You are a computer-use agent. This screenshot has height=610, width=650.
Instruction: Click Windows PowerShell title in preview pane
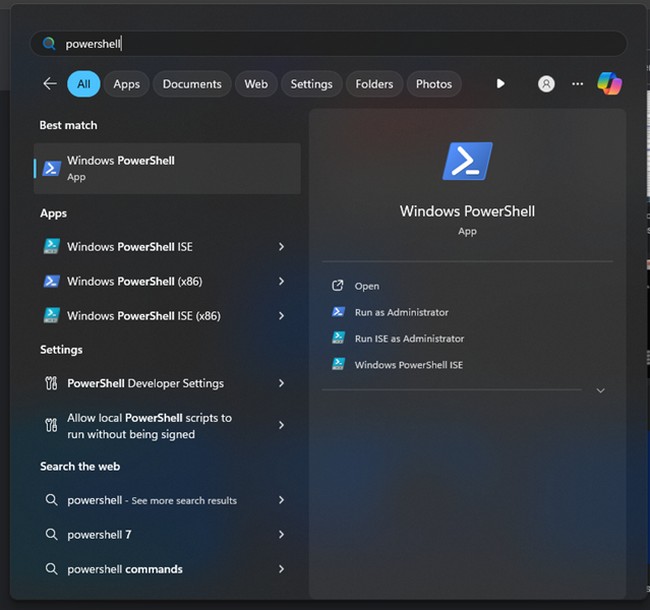point(467,211)
